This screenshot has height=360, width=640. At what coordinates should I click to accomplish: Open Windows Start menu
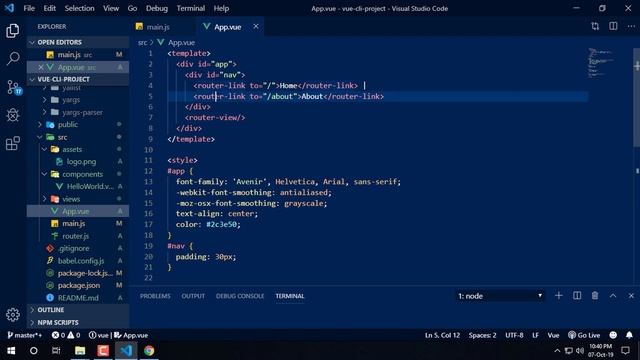tap(11, 351)
